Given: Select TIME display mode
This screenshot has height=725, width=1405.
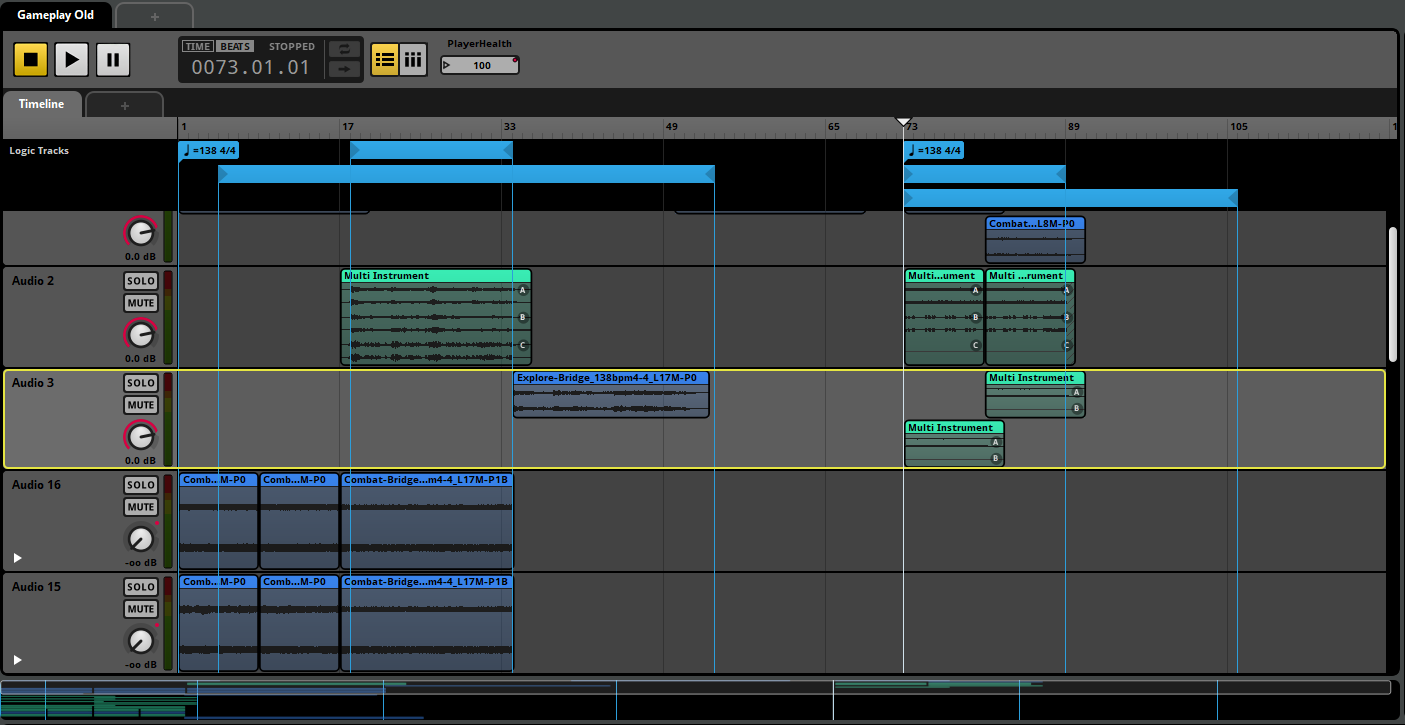Looking at the screenshot, I should tap(198, 46).
